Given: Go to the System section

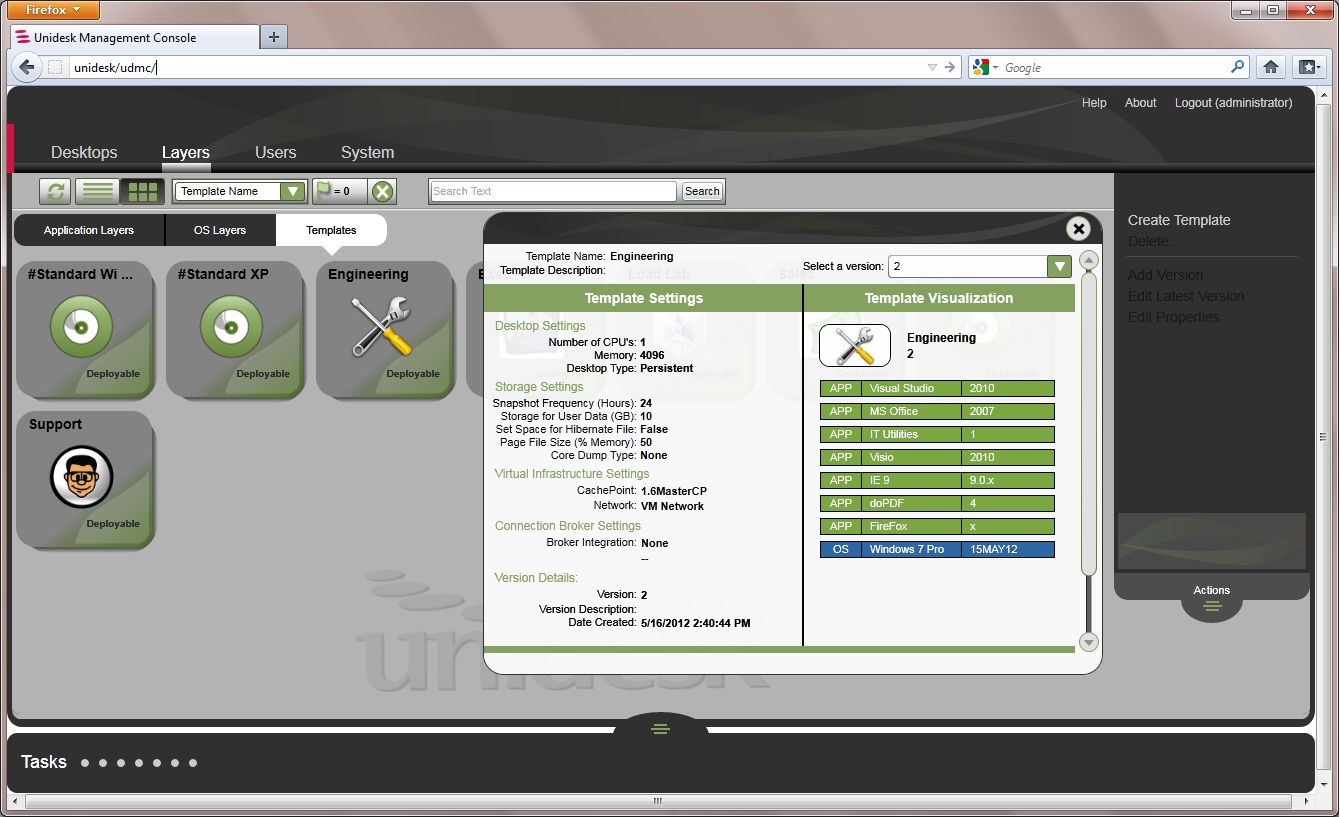Looking at the screenshot, I should pos(367,152).
